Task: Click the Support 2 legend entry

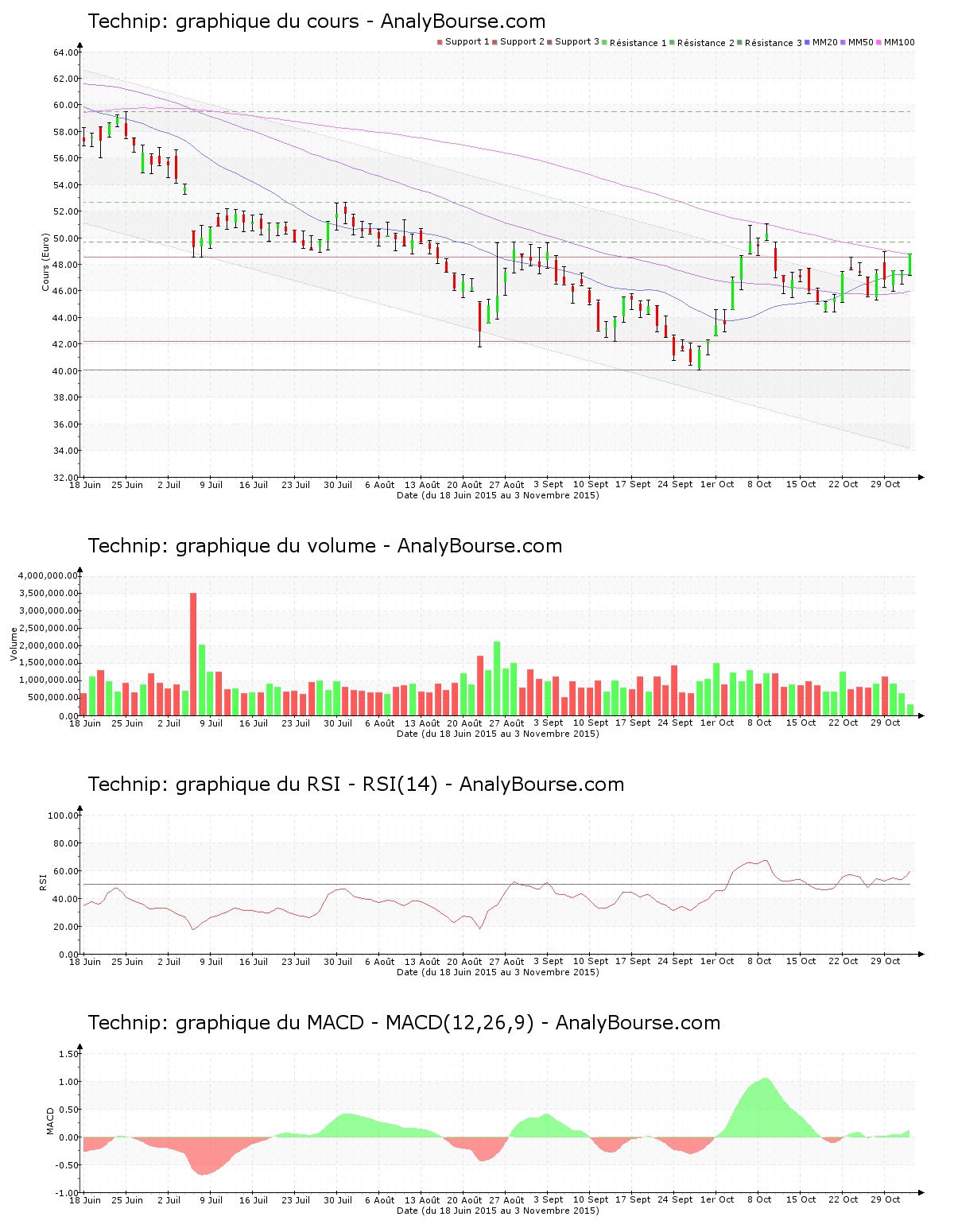Action: point(518,42)
